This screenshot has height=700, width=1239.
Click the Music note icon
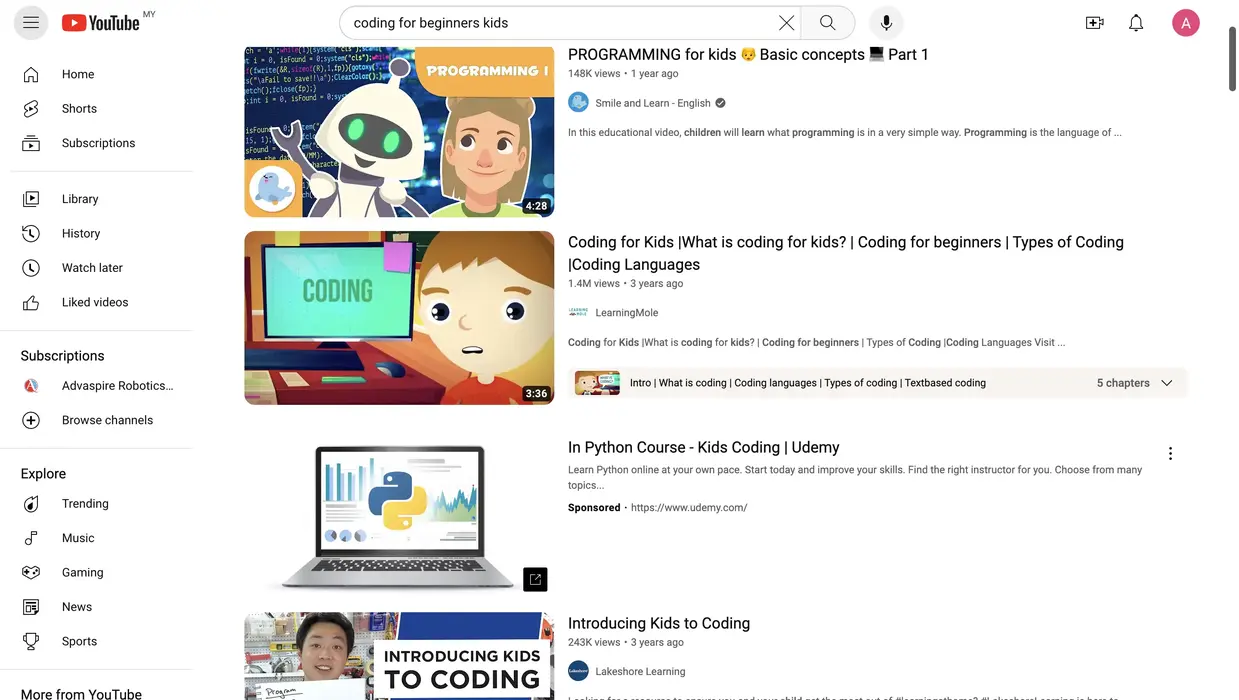[31, 538]
